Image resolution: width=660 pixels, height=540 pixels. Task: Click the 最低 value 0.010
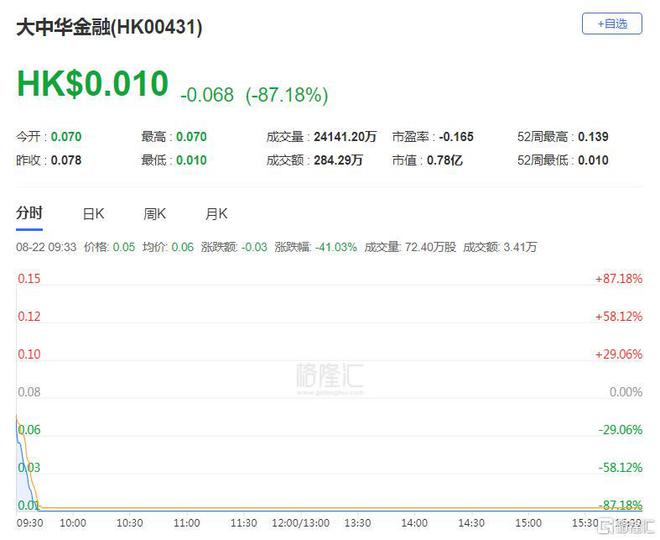[192, 160]
